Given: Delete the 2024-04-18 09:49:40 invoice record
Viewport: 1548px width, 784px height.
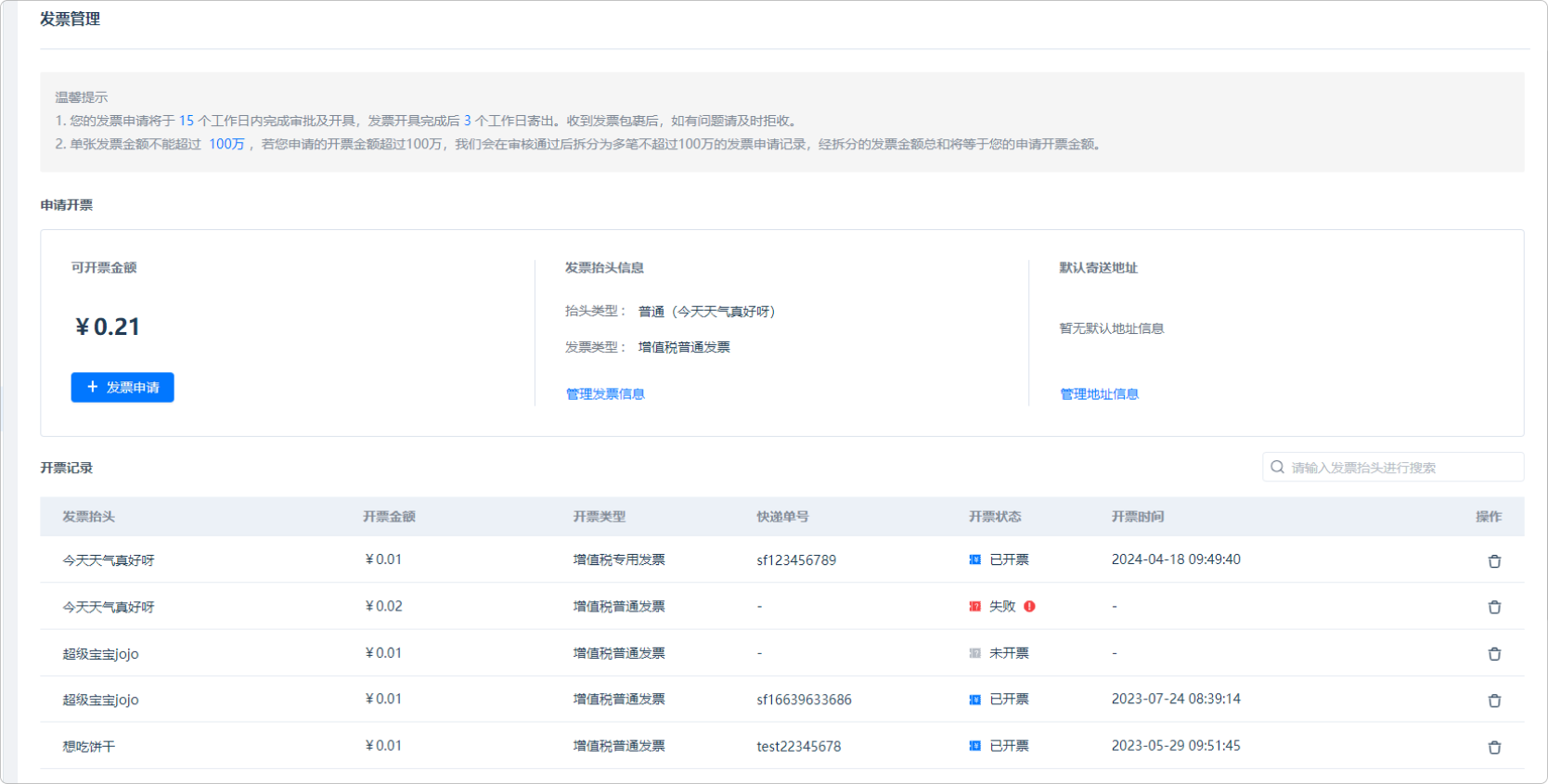Looking at the screenshot, I should tap(1494, 561).
